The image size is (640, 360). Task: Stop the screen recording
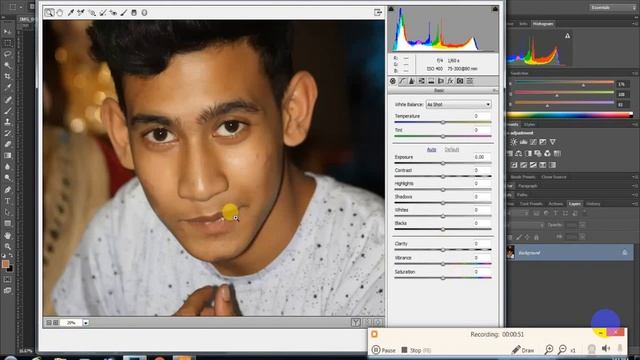pos(416,350)
